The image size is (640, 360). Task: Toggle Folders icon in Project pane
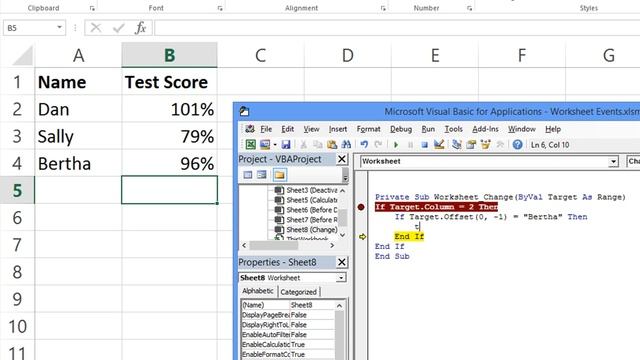280,175
